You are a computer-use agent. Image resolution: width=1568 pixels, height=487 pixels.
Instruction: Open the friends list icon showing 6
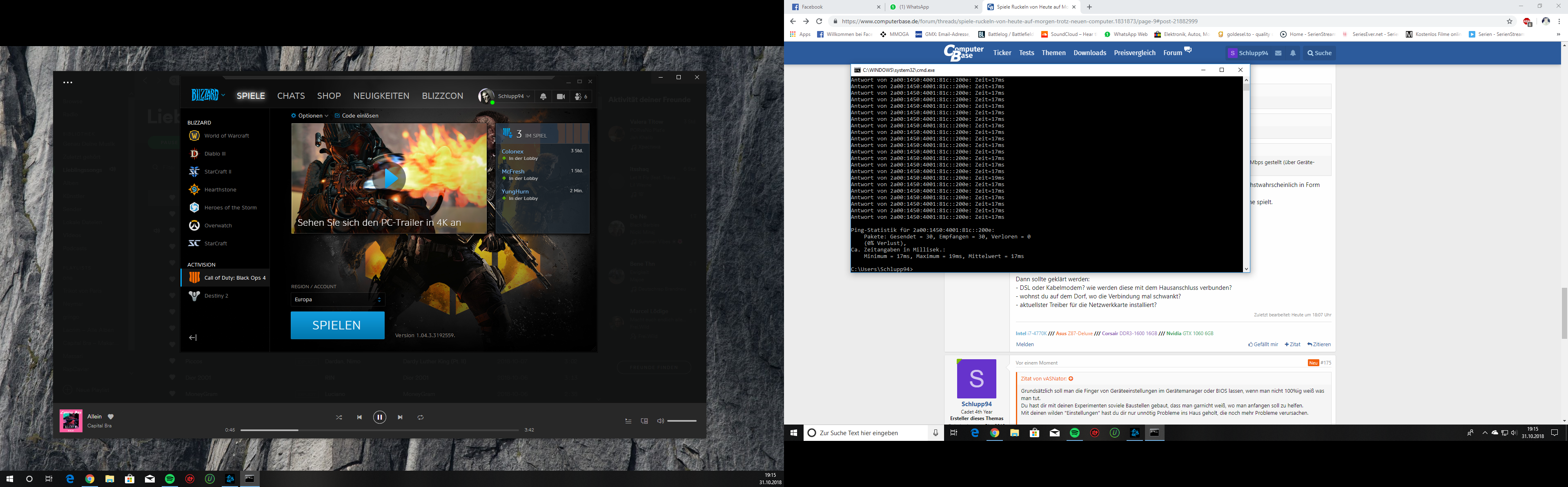coord(581,96)
